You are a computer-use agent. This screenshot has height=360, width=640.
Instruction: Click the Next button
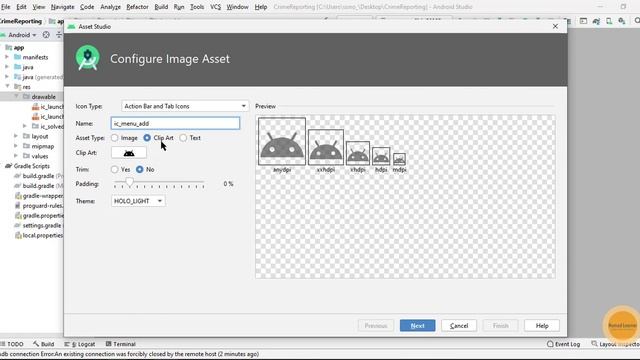pos(418,326)
